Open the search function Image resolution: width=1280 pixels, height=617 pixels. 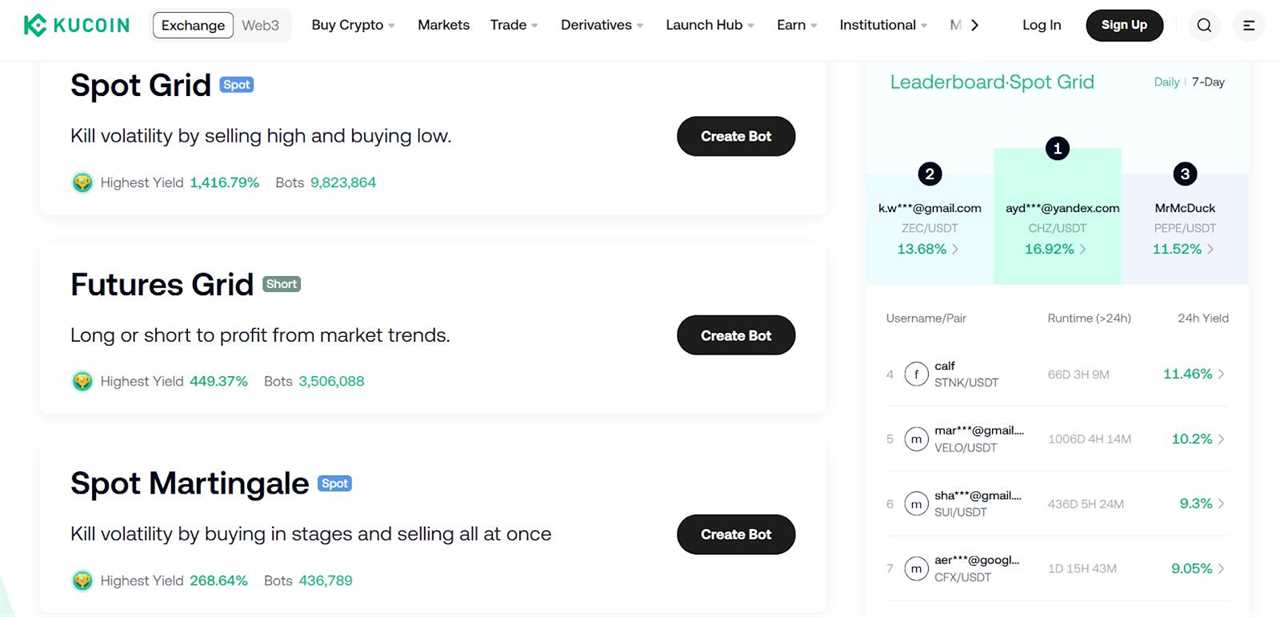pos(1204,24)
